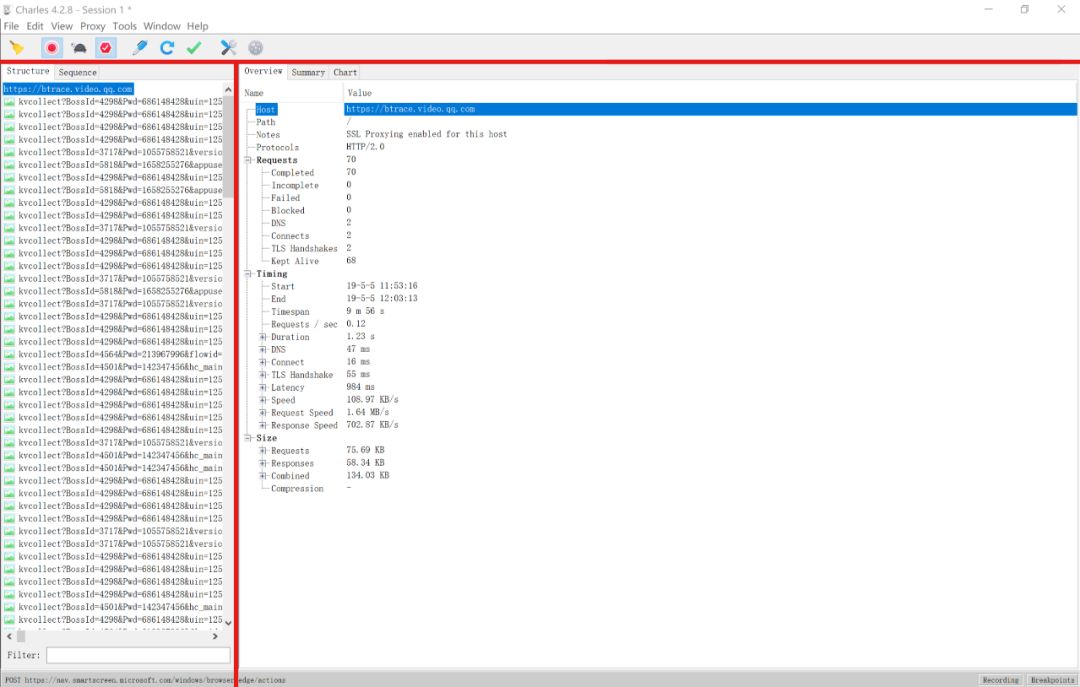1080x687 pixels.
Task: Select the Blocked row
Action: click(x=660, y=210)
